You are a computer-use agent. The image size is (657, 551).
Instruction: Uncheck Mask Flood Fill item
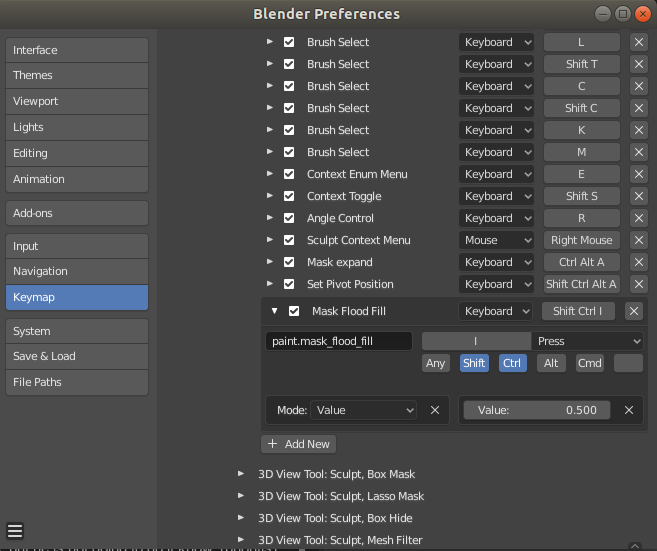pos(294,311)
